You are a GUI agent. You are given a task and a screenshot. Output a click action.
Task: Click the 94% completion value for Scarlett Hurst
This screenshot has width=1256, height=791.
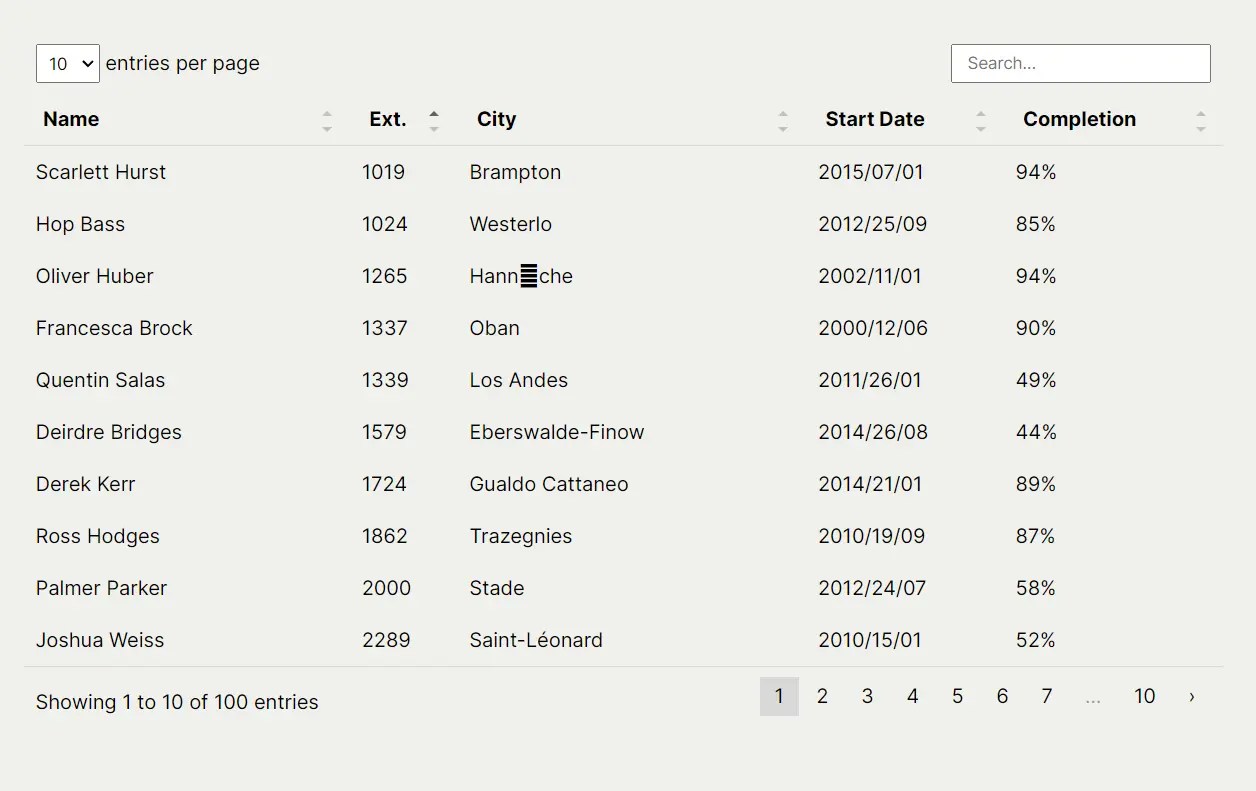click(x=1035, y=172)
